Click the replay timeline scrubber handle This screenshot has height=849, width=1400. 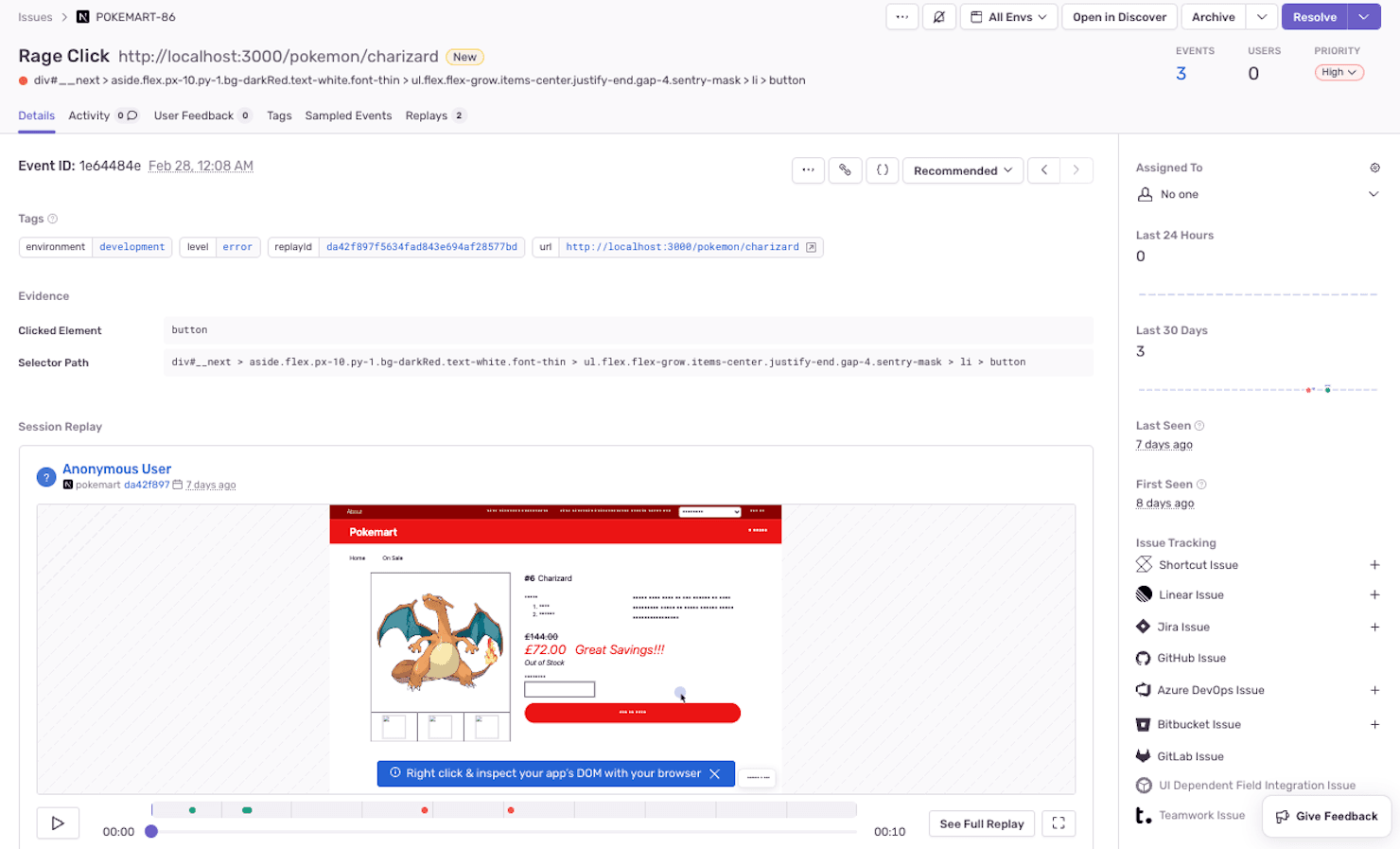coord(151,831)
